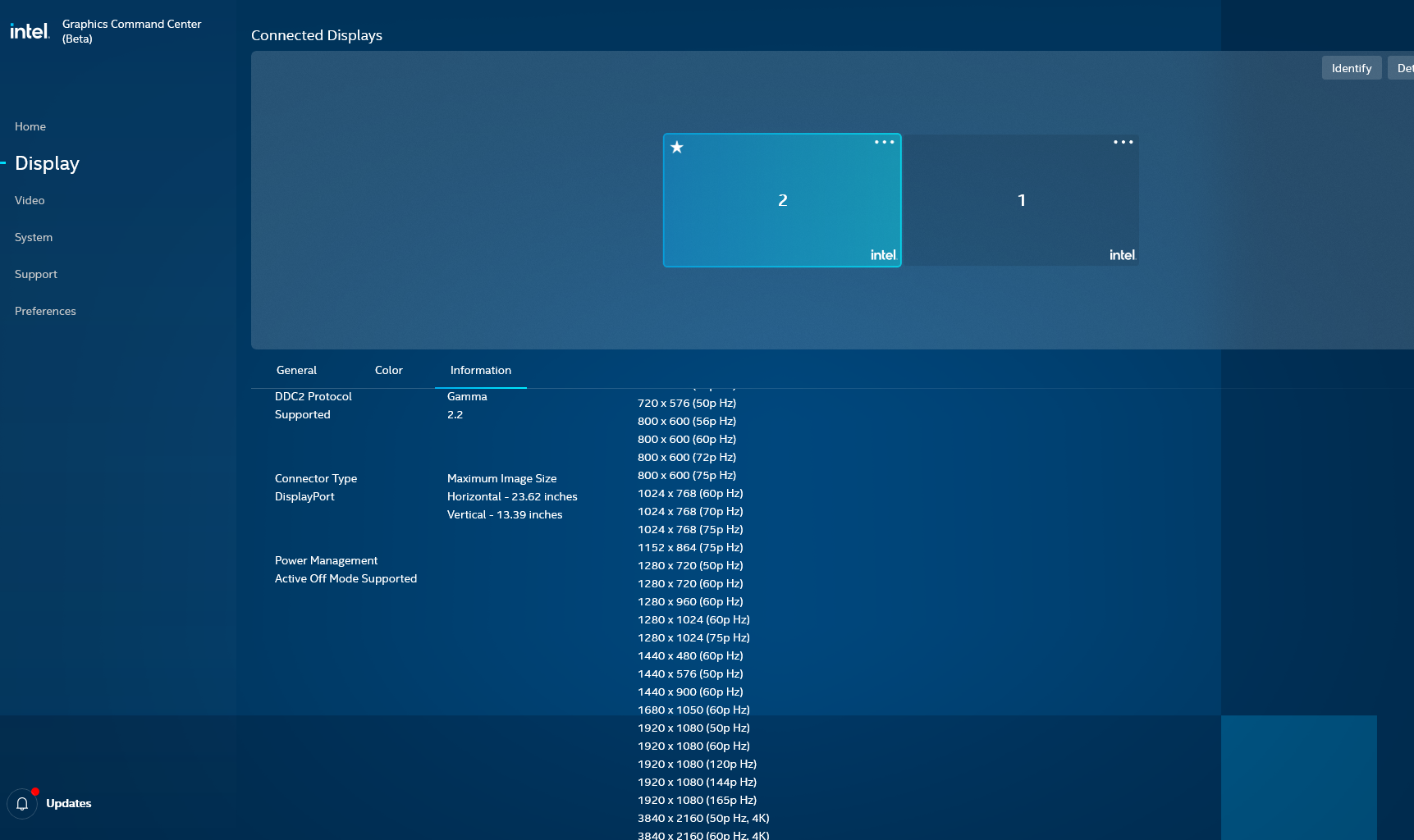Click the DDC2 Protocol label
Image resolution: width=1414 pixels, height=840 pixels.
[x=313, y=396]
